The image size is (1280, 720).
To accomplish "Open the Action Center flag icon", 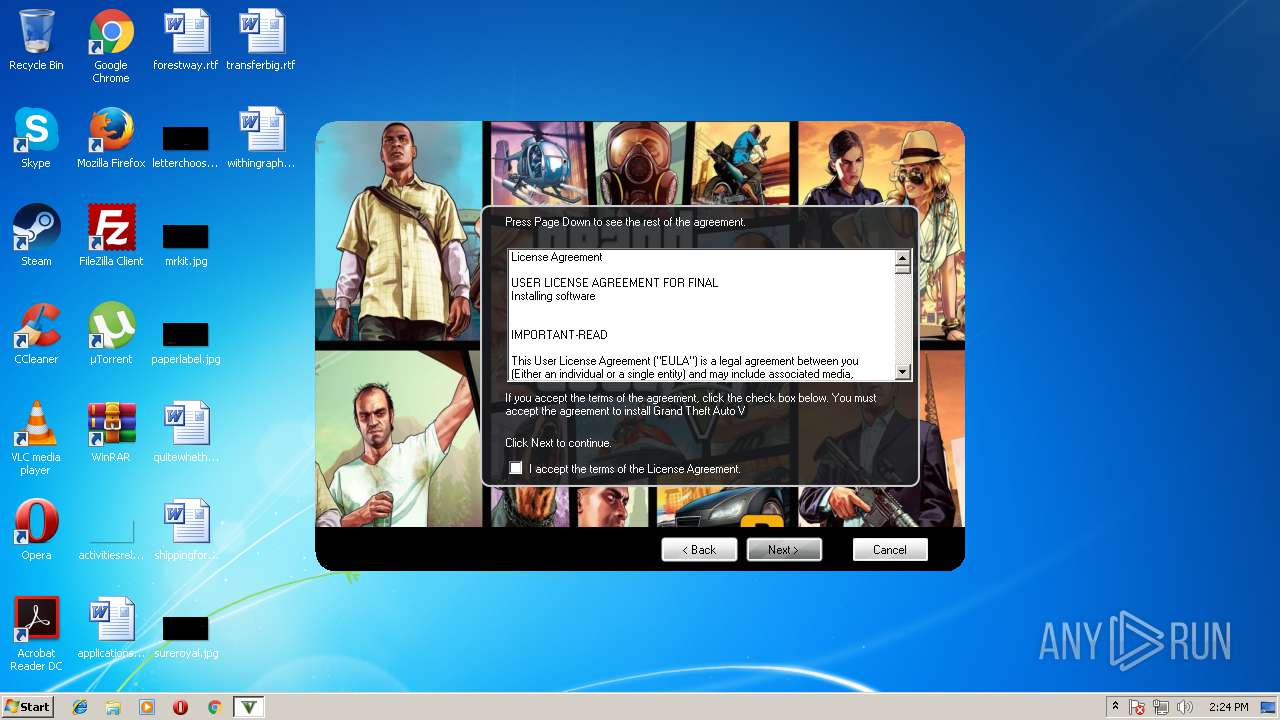I will click(x=1138, y=707).
